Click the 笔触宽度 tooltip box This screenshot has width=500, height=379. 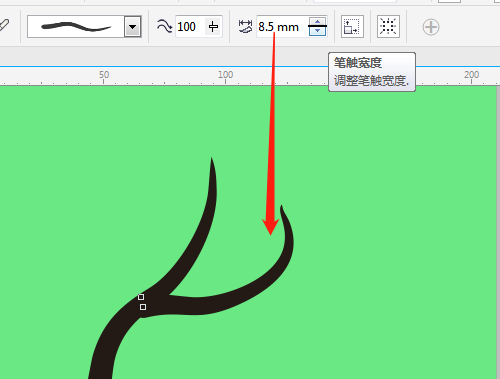click(372, 72)
